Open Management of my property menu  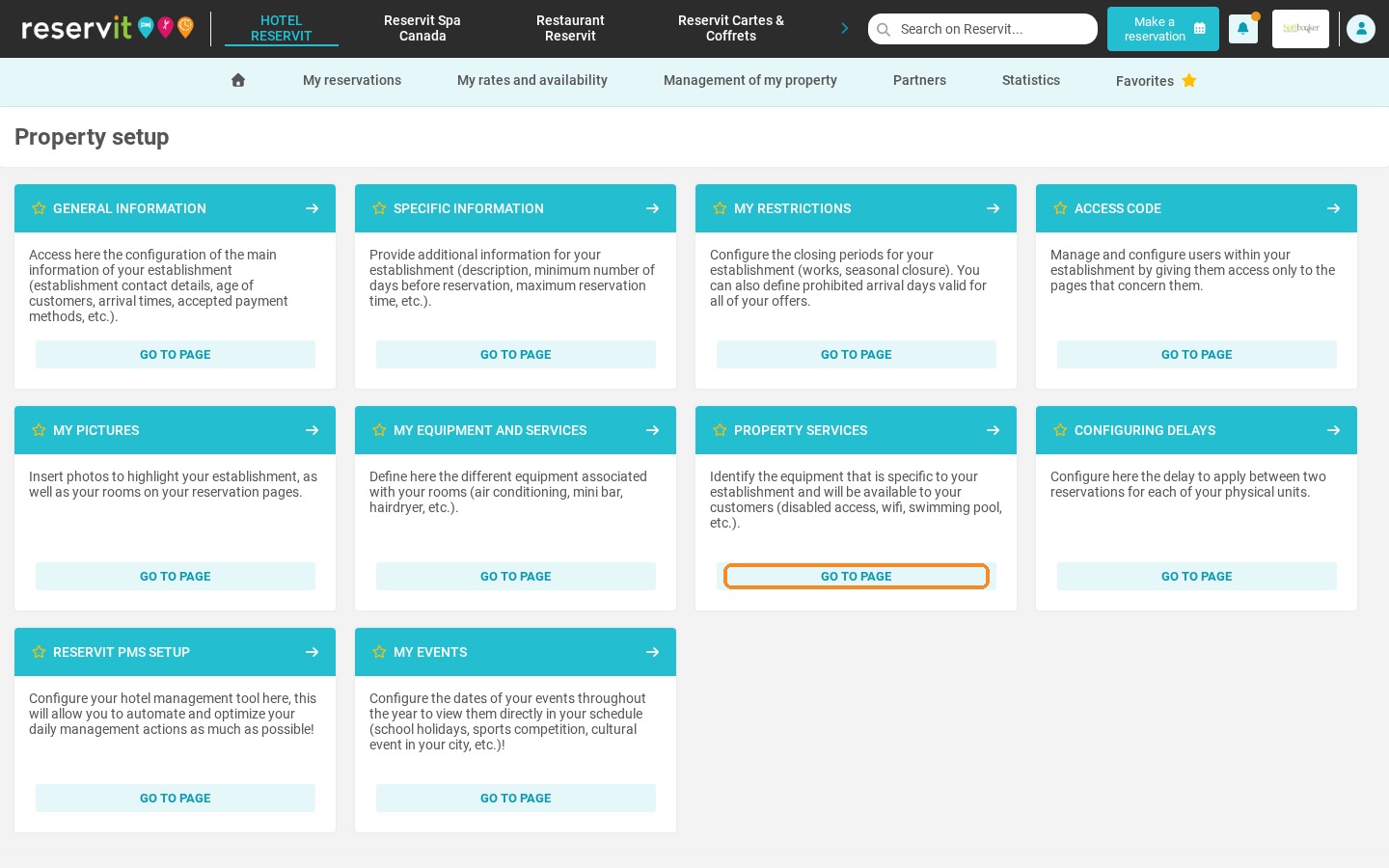(750, 80)
